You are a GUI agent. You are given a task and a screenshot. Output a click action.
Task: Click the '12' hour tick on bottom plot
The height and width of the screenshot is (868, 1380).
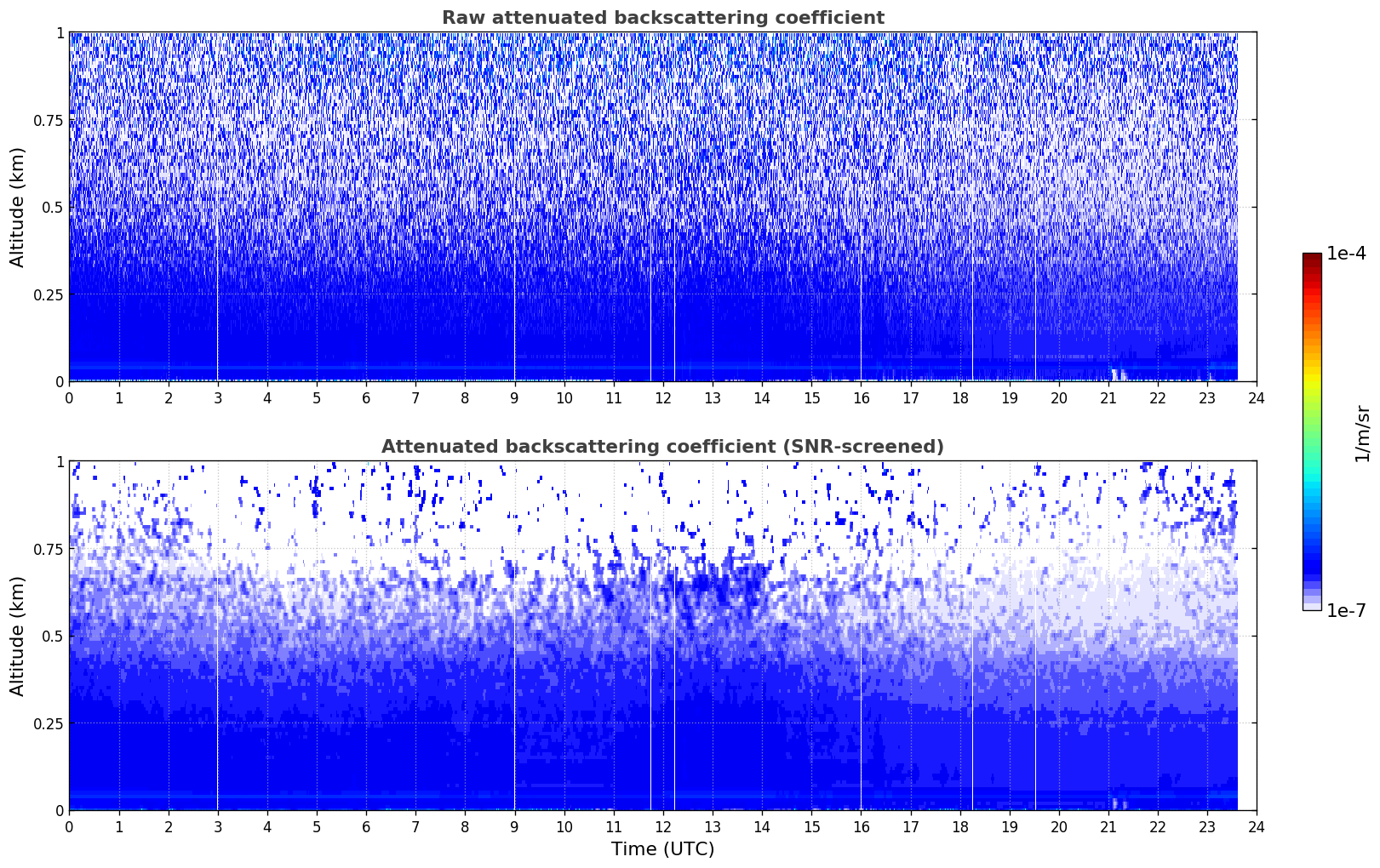click(x=662, y=827)
